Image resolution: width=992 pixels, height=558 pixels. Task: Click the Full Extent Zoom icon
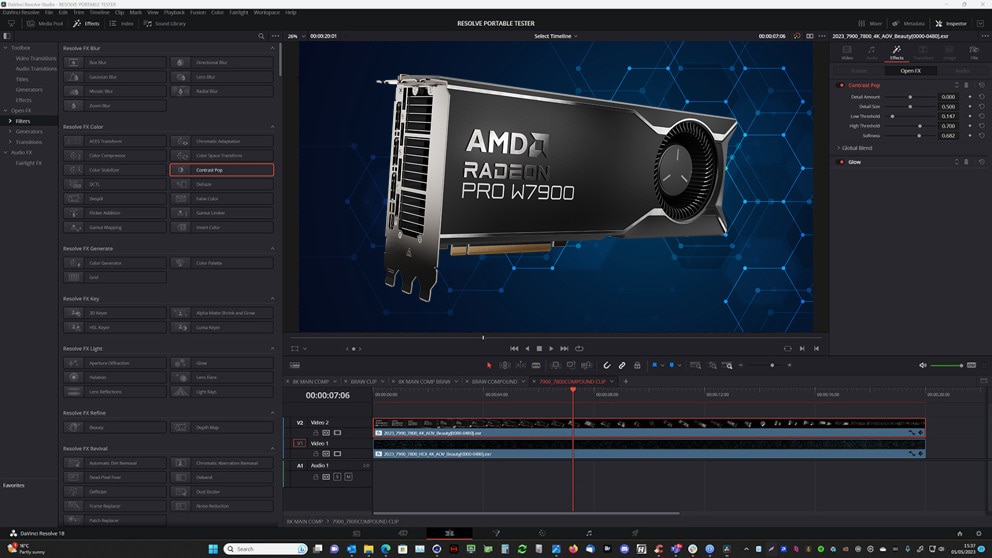695,365
